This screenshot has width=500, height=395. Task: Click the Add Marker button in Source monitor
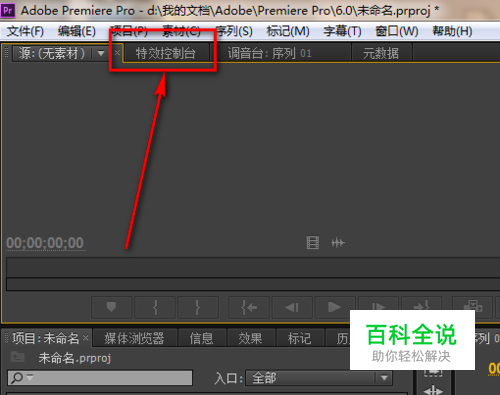(x=111, y=307)
